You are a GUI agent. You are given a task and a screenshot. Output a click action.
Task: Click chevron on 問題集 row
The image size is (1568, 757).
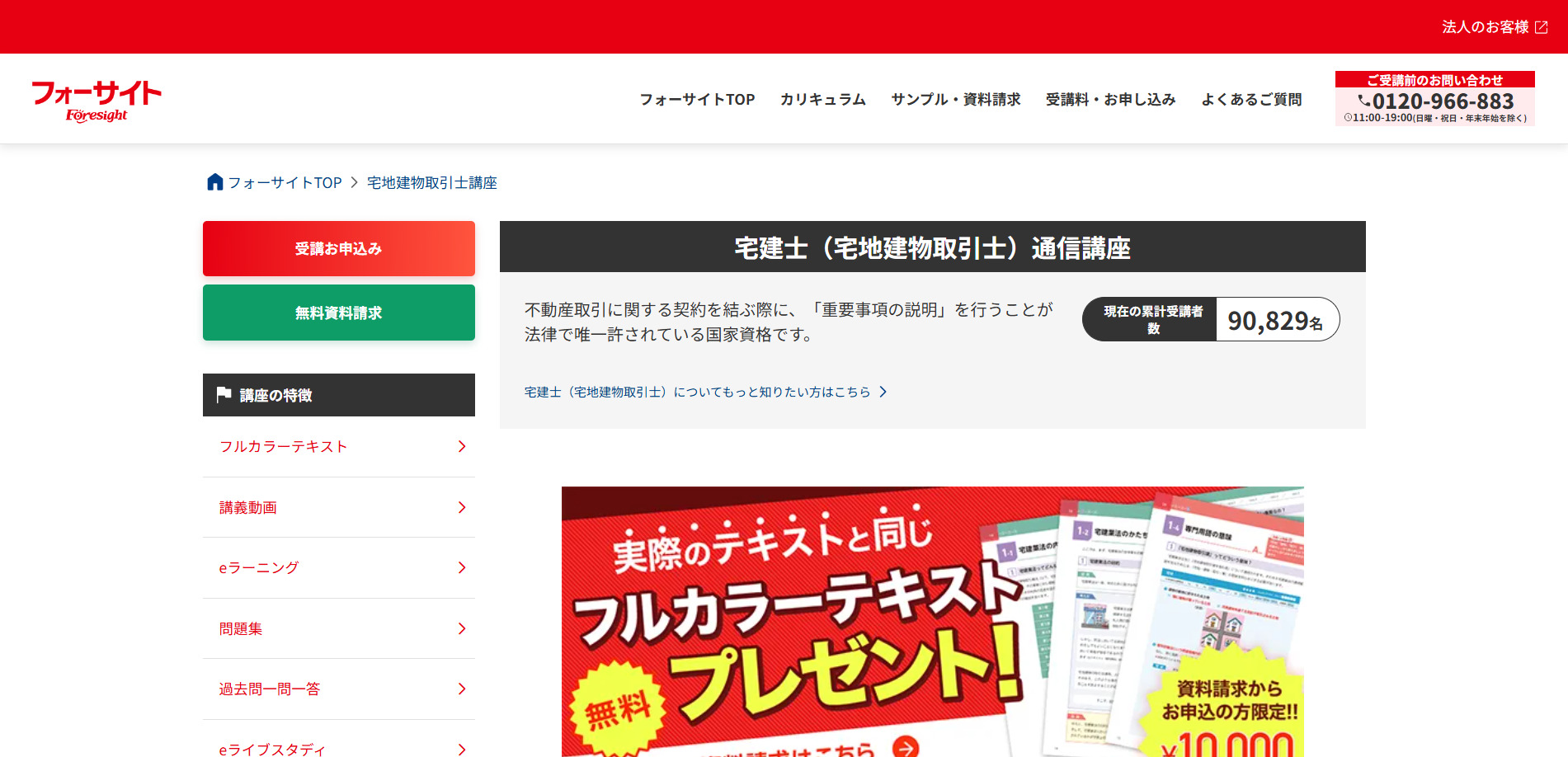coord(462,628)
